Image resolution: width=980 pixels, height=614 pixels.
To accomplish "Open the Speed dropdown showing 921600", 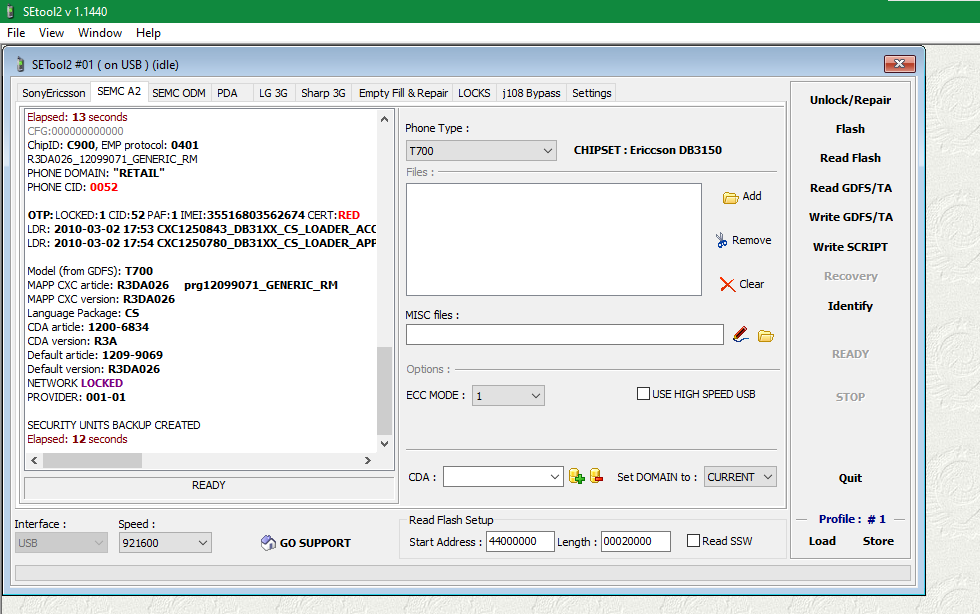I will 164,542.
